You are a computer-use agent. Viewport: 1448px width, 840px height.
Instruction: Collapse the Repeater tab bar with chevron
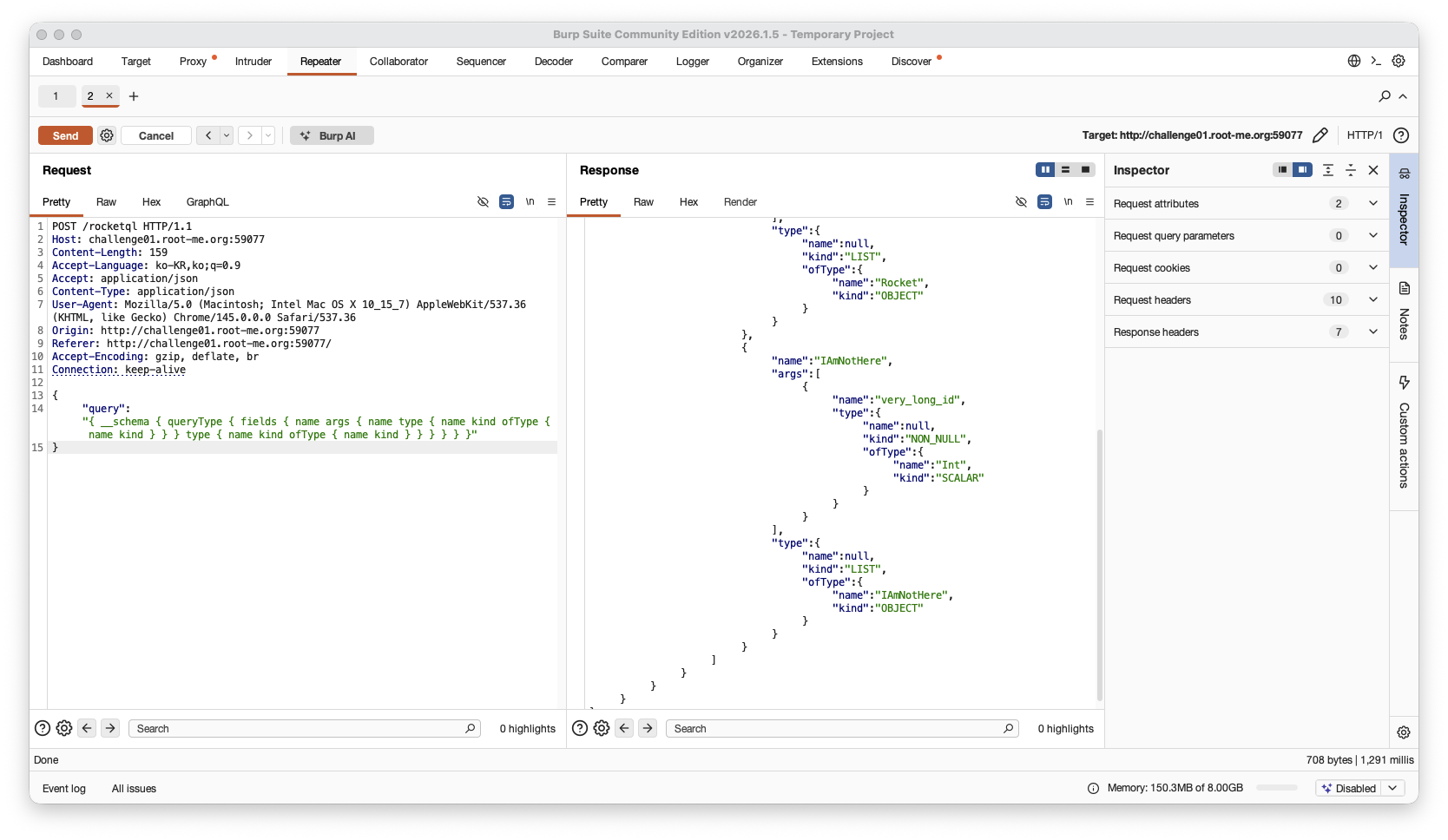click(x=1403, y=96)
